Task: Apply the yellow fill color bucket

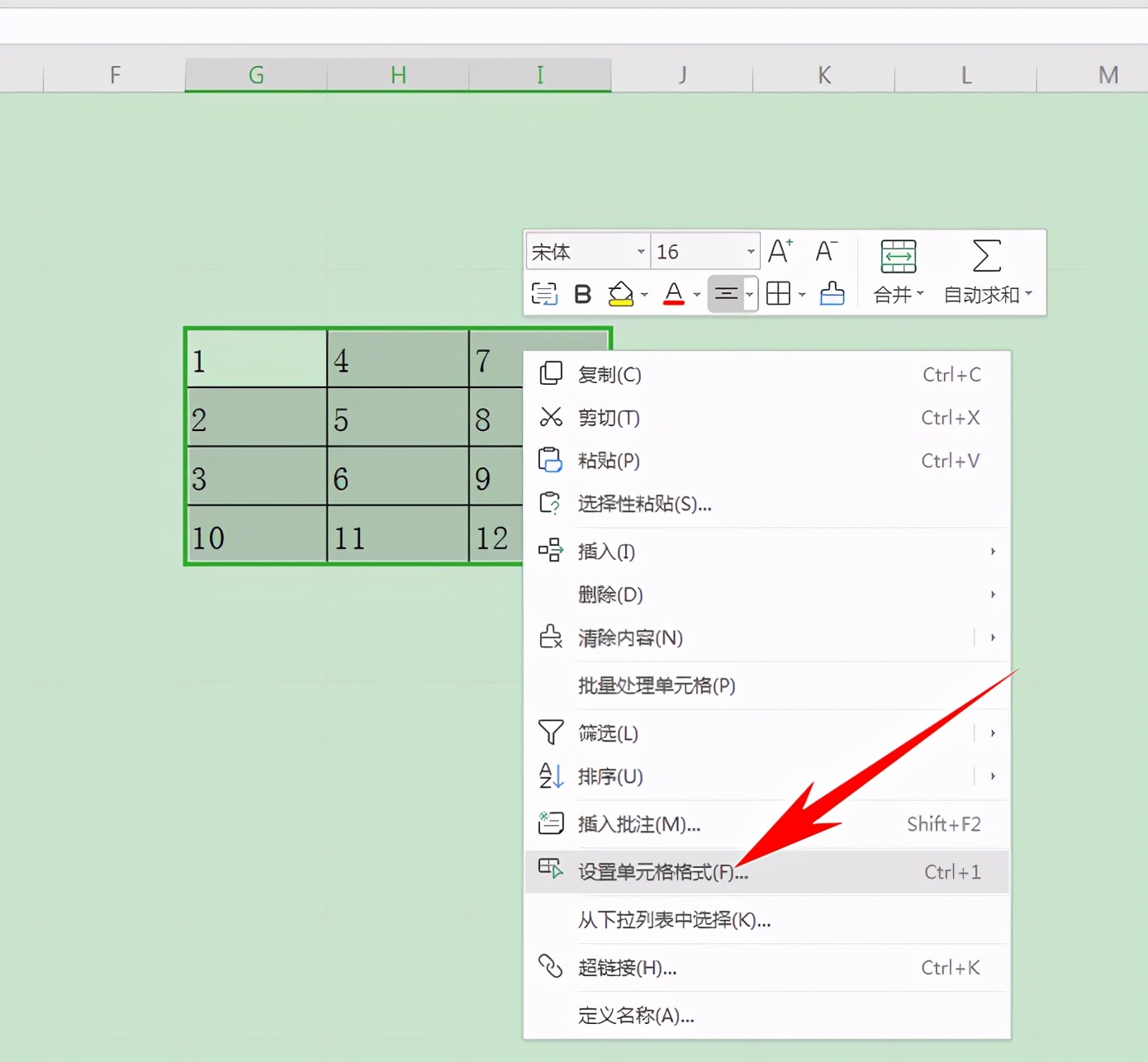Action: [x=620, y=294]
